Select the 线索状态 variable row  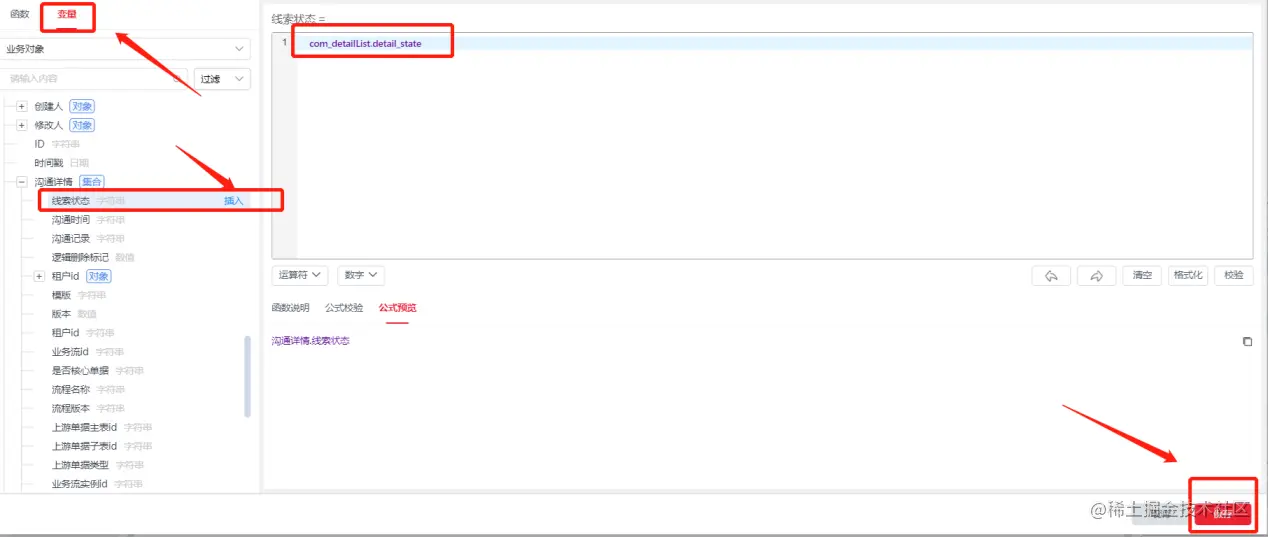point(147,201)
